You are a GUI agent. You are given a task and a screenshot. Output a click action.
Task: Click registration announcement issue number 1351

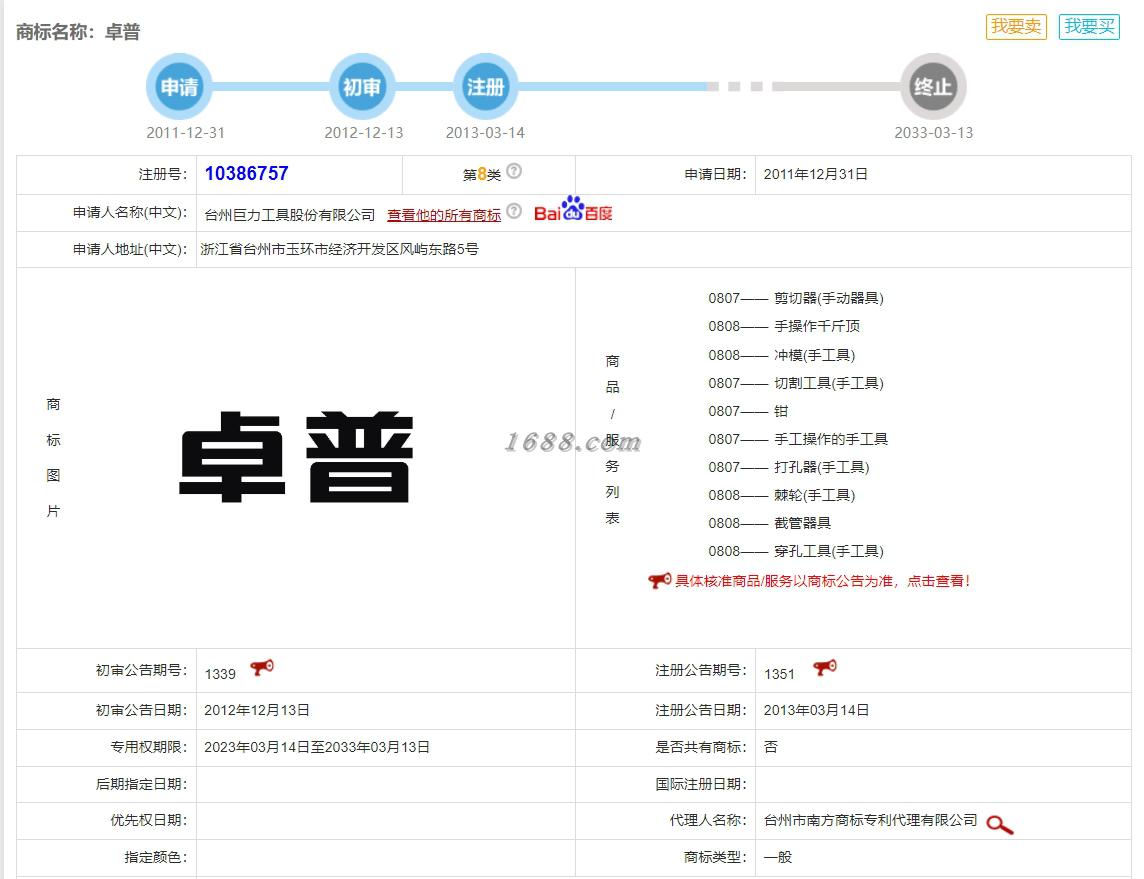click(779, 674)
